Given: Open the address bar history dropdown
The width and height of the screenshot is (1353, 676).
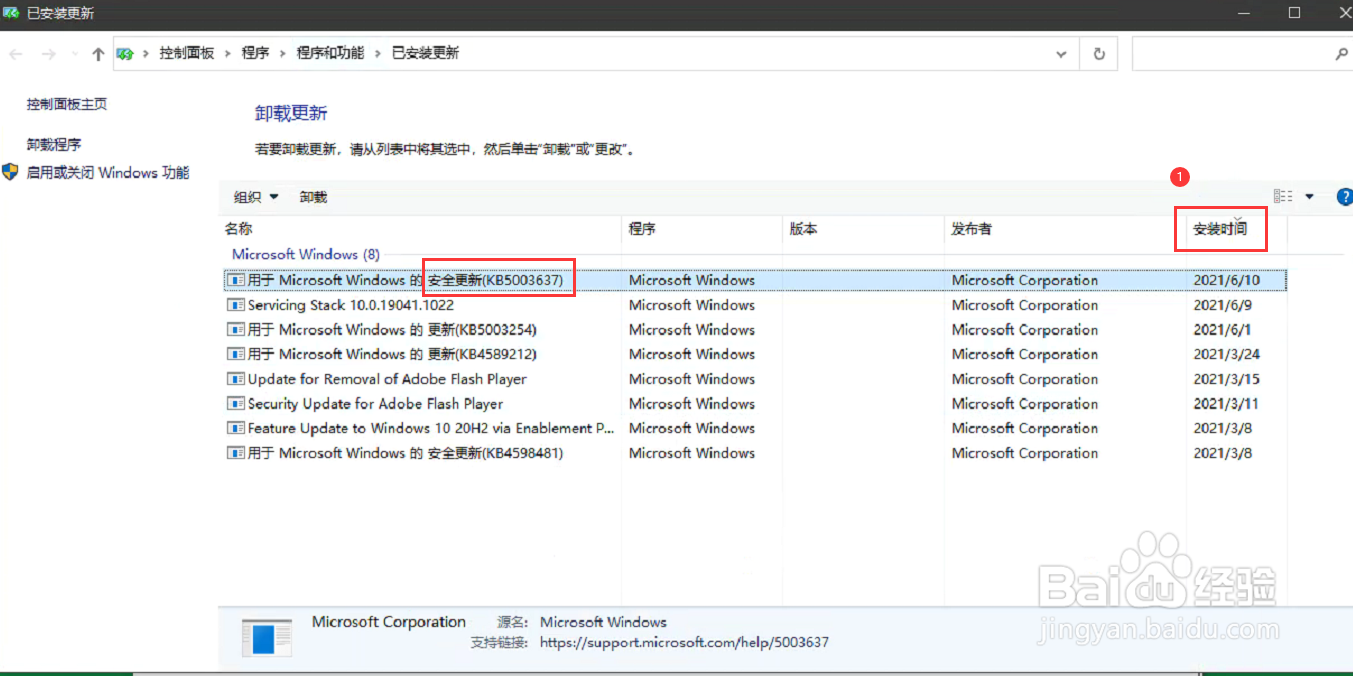Looking at the screenshot, I should [x=1061, y=53].
